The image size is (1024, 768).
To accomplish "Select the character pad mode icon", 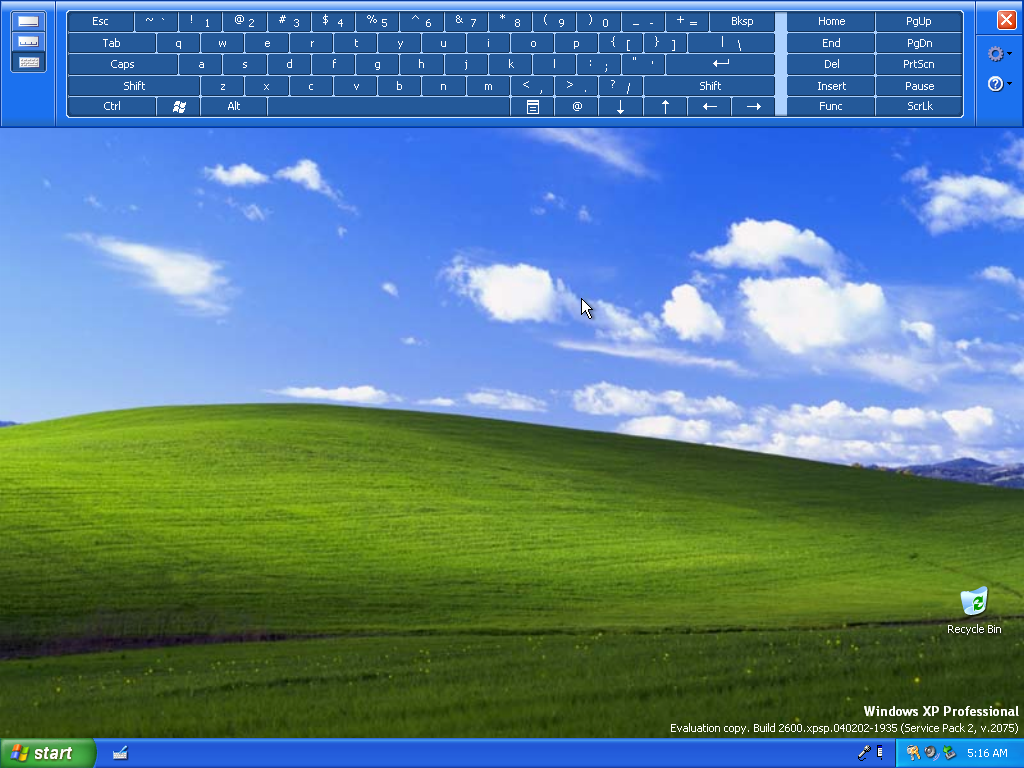I will 28,42.
